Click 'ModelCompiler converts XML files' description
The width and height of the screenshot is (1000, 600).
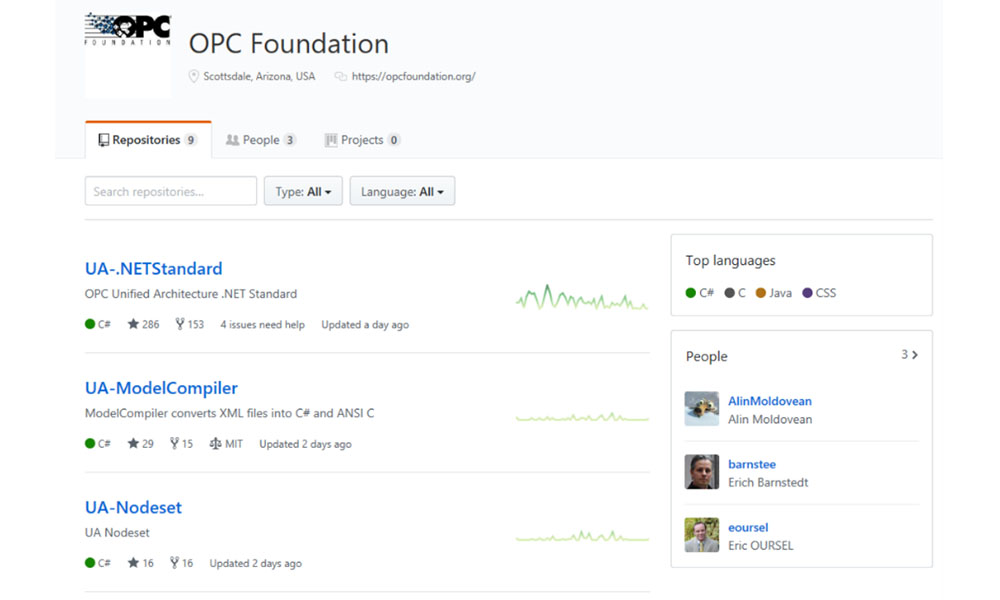229,413
